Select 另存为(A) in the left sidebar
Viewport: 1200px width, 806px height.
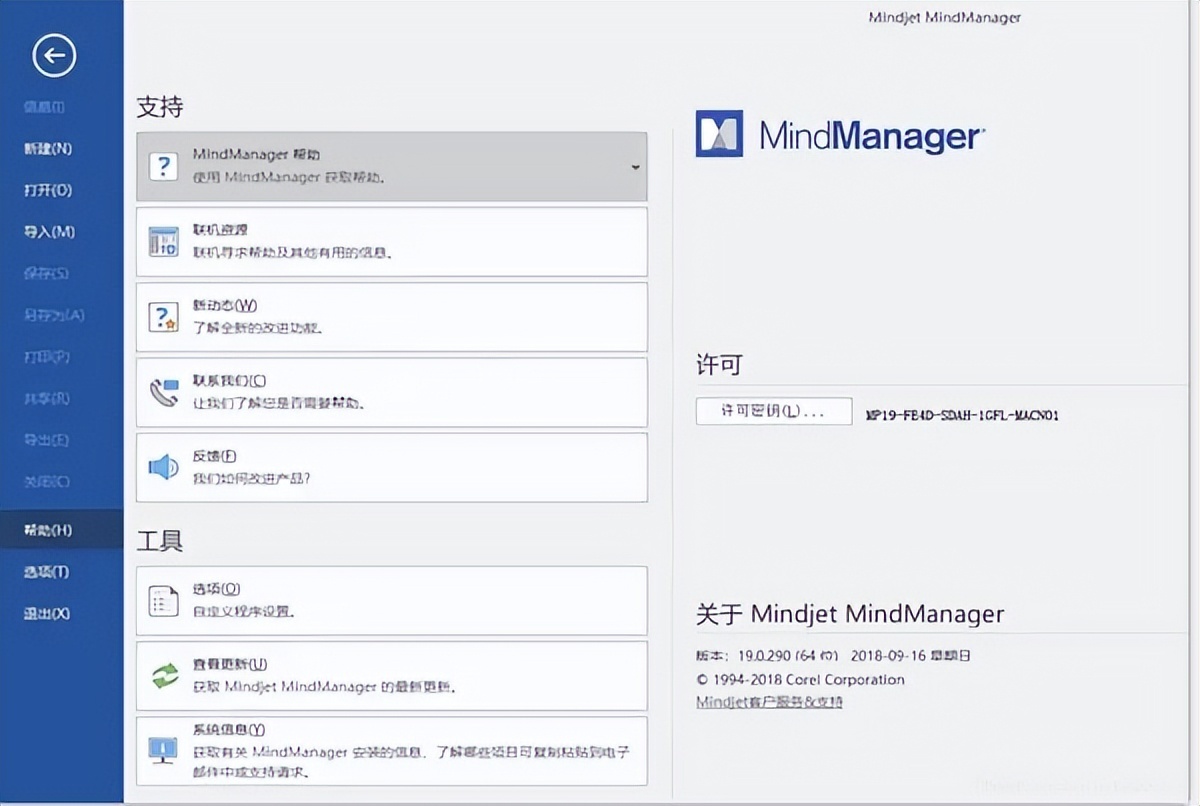[x=54, y=315]
